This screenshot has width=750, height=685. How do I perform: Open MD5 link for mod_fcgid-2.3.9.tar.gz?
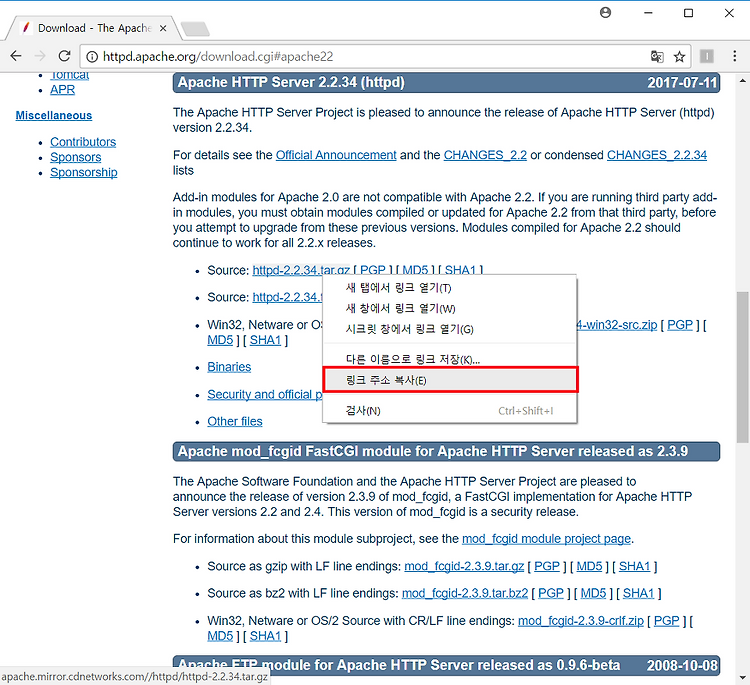589,566
